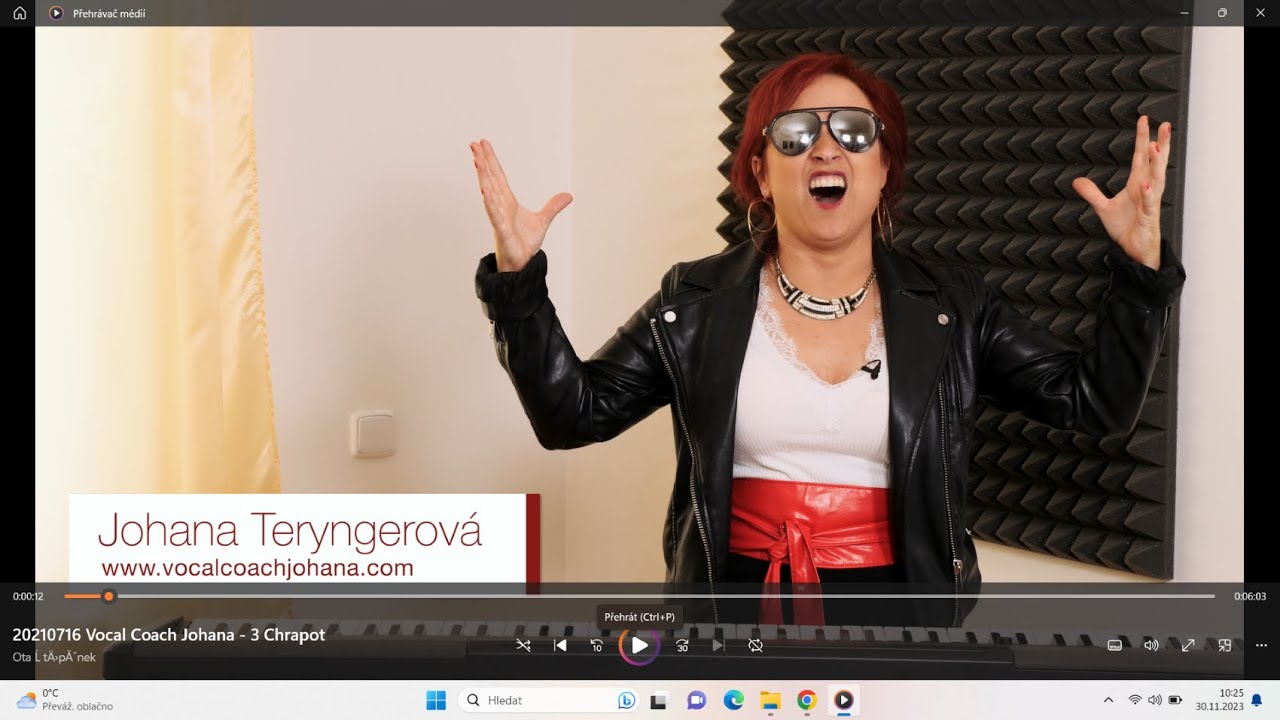Click the system tray speaker icon
The height and width of the screenshot is (720, 1280).
tap(1155, 700)
